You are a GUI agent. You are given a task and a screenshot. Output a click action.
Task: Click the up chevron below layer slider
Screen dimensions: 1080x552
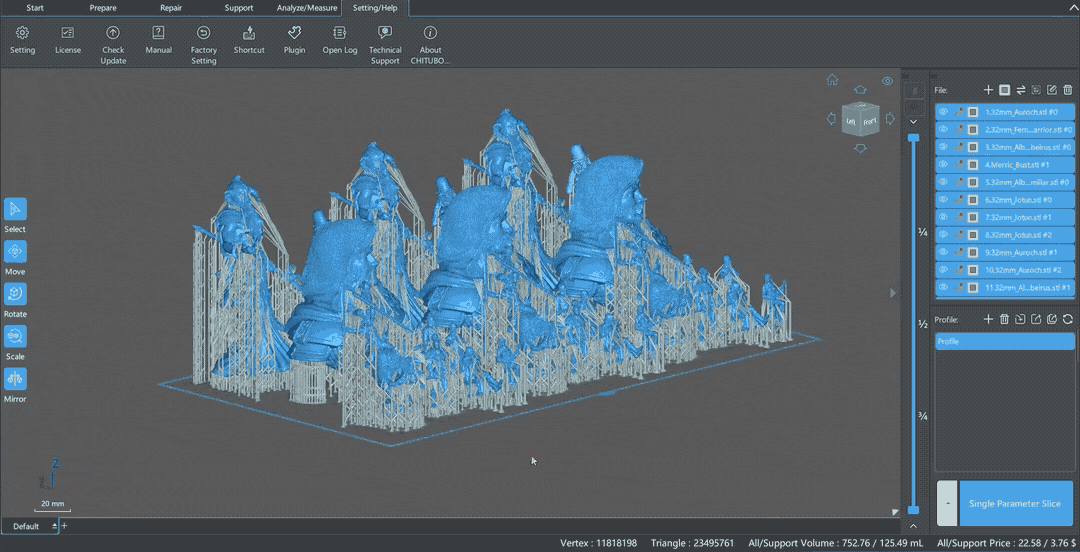[x=913, y=526]
